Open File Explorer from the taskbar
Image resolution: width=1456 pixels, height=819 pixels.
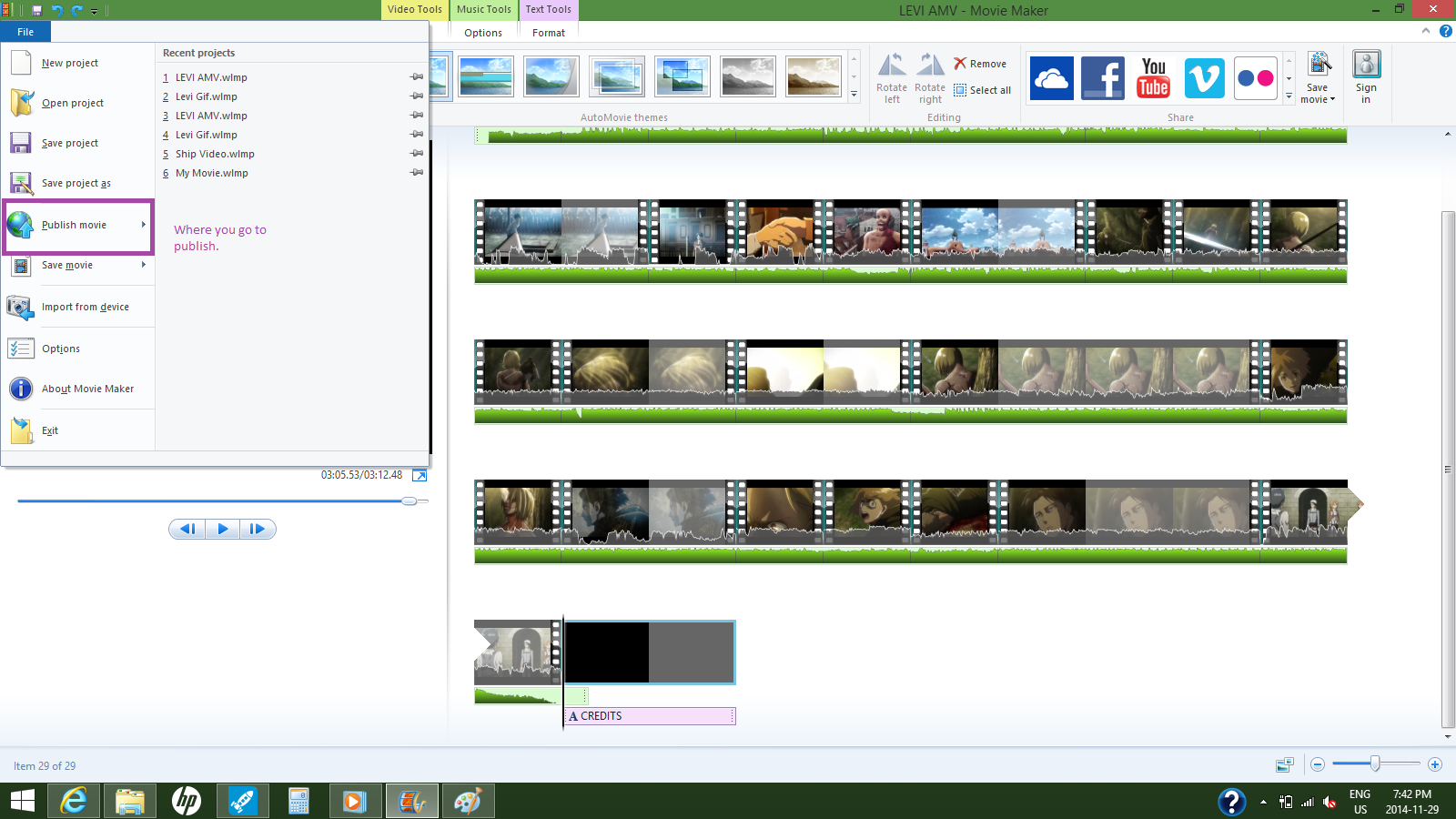pos(130,801)
